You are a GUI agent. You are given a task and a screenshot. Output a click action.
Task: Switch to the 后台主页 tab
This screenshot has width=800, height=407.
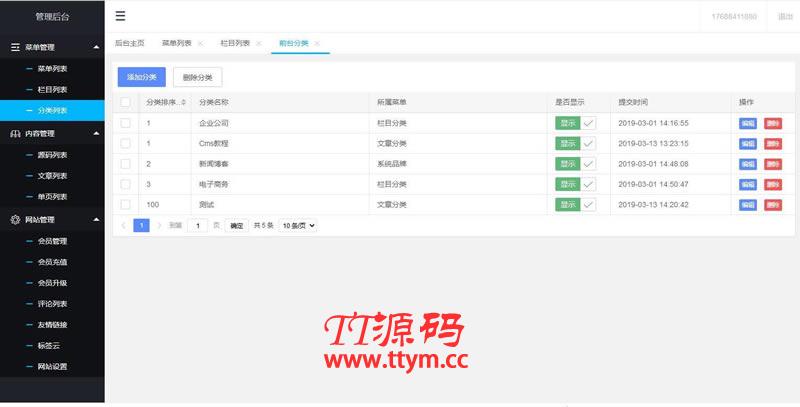coord(130,43)
